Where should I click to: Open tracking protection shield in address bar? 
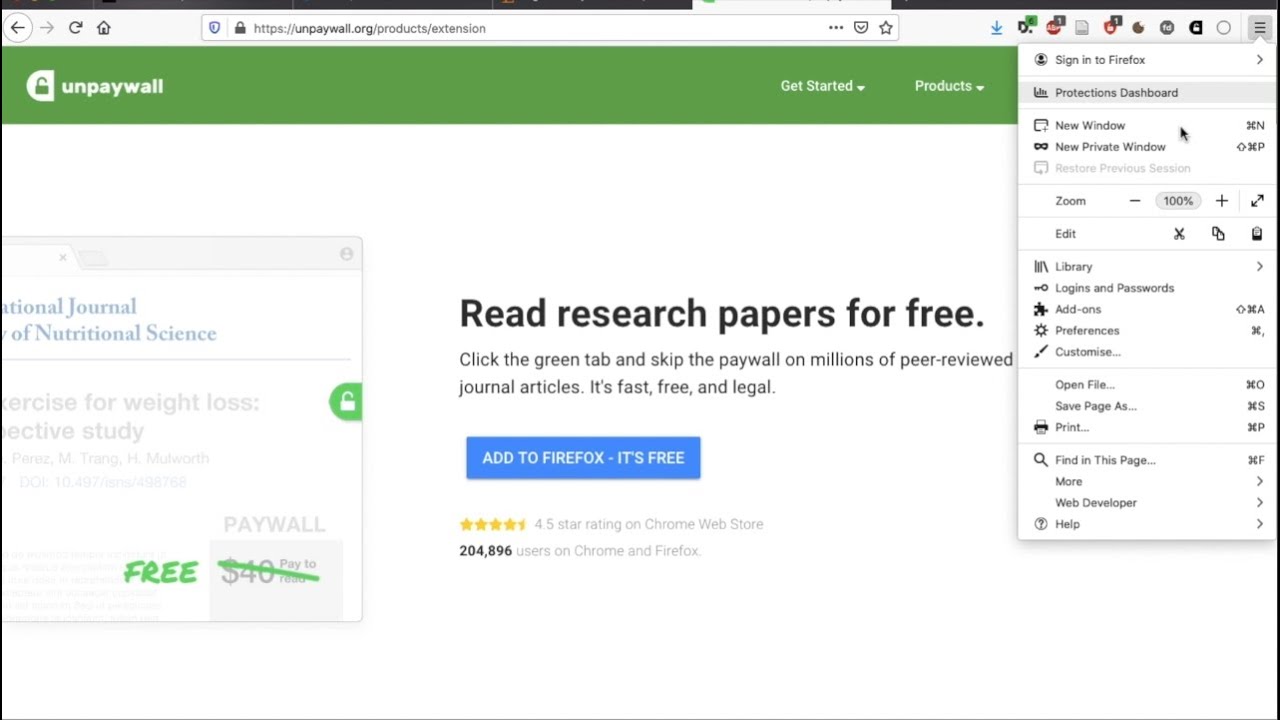pos(214,28)
